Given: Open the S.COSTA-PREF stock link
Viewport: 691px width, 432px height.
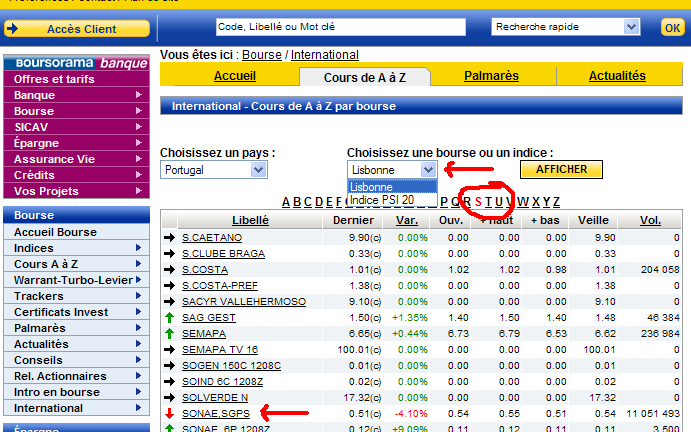Looking at the screenshot, I should click(220, 286).
